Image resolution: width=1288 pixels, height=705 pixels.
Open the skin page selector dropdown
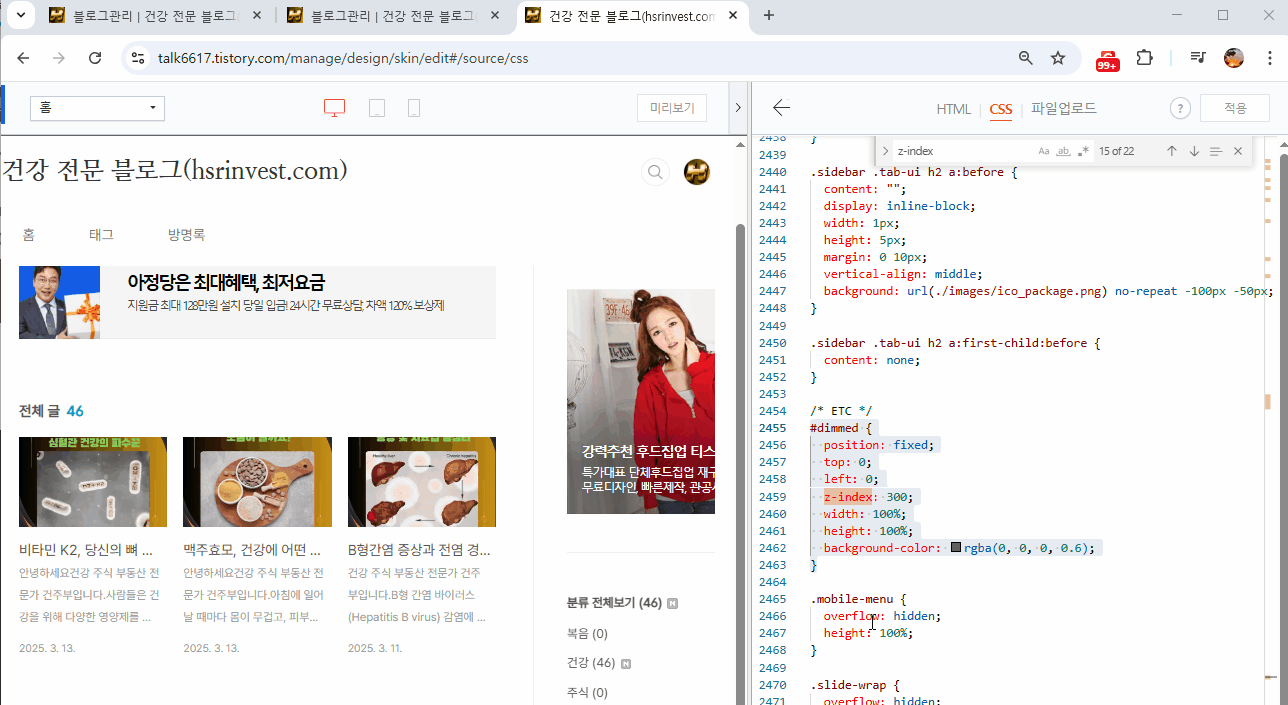click(96, 107)
